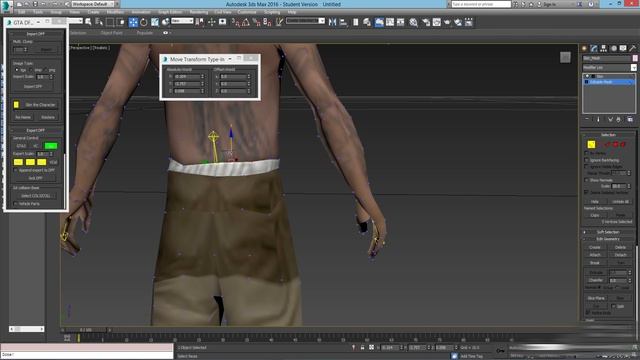This screenshot has width=640, height=360.
Task: Click Remove Modifier trash icon under the stack
Action: pos(619,119)
